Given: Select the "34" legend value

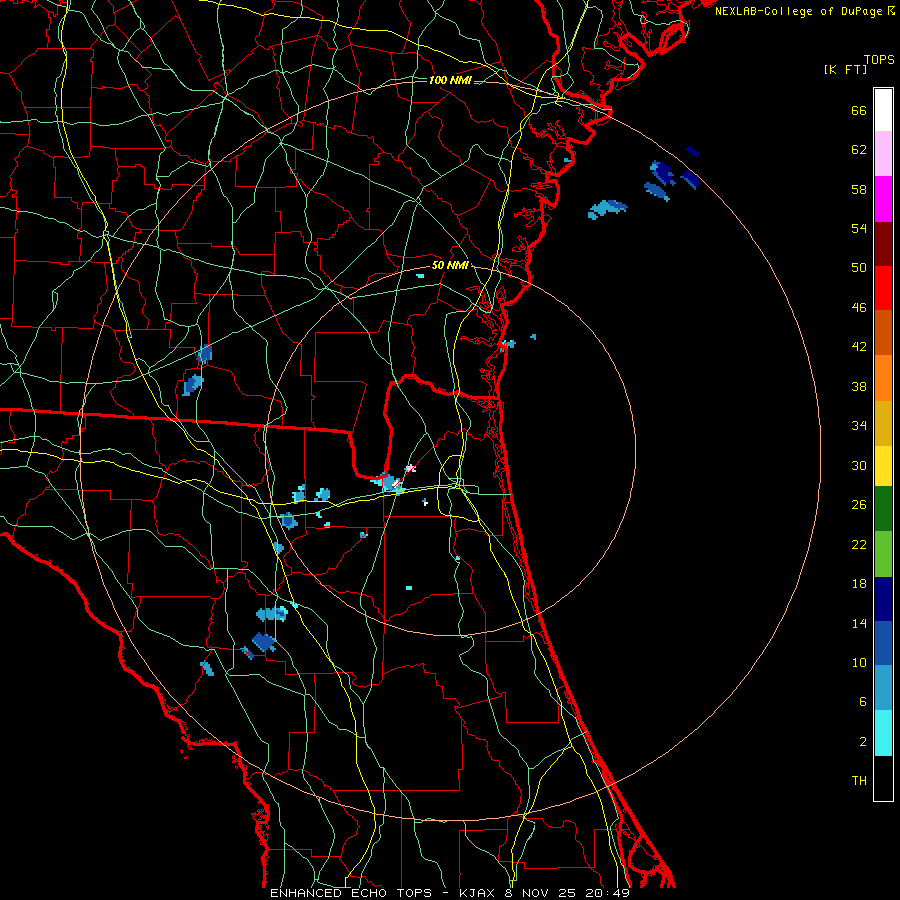Looking at the screenshot, I should (859, 426).
